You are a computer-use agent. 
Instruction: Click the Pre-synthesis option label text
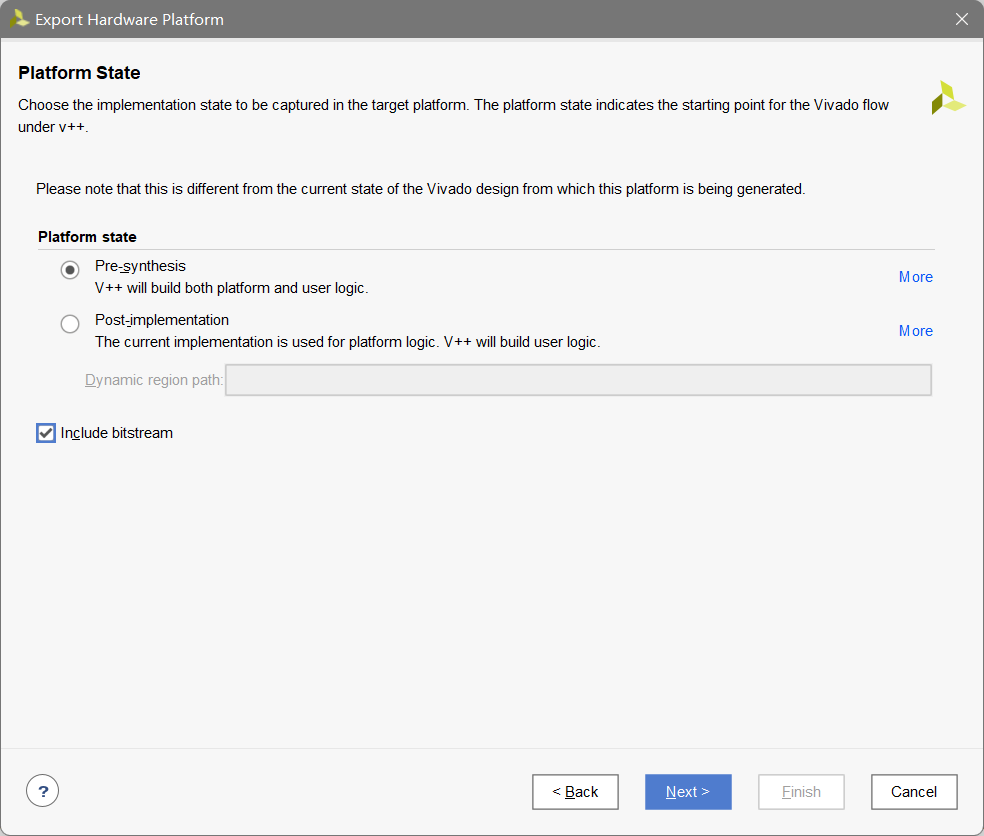tap(140, 266)
